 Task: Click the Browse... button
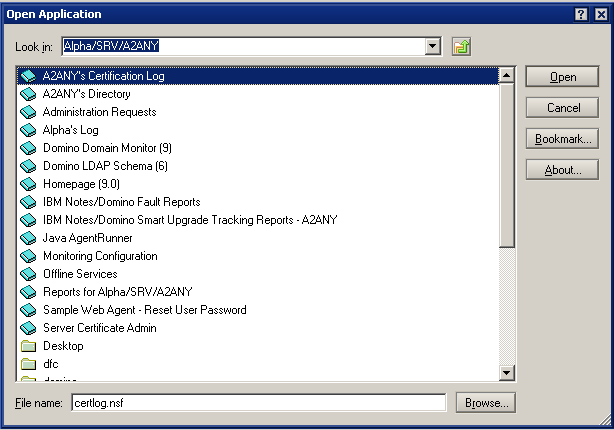486,403
